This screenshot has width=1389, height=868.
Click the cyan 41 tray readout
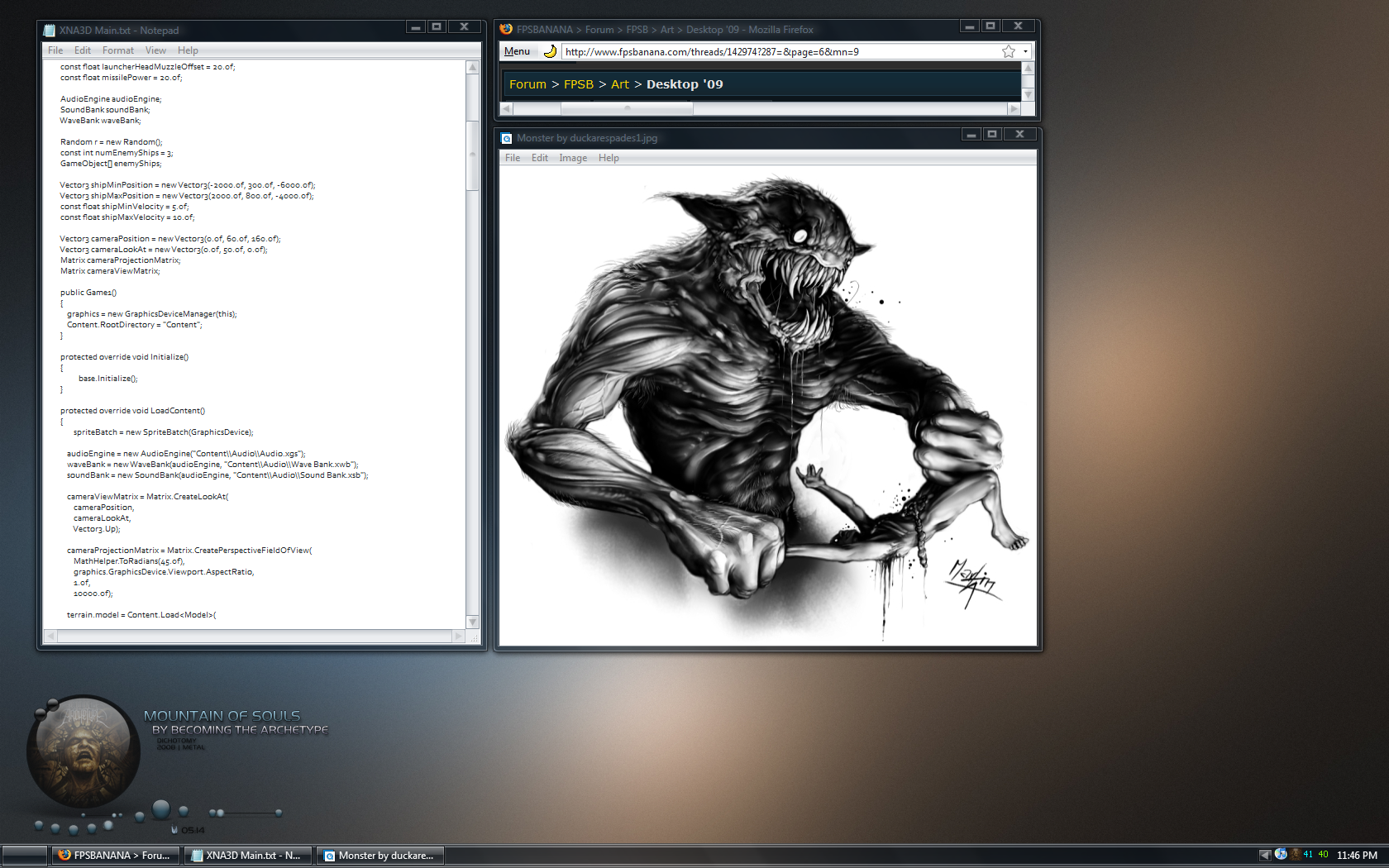(x=1309, y=854)
